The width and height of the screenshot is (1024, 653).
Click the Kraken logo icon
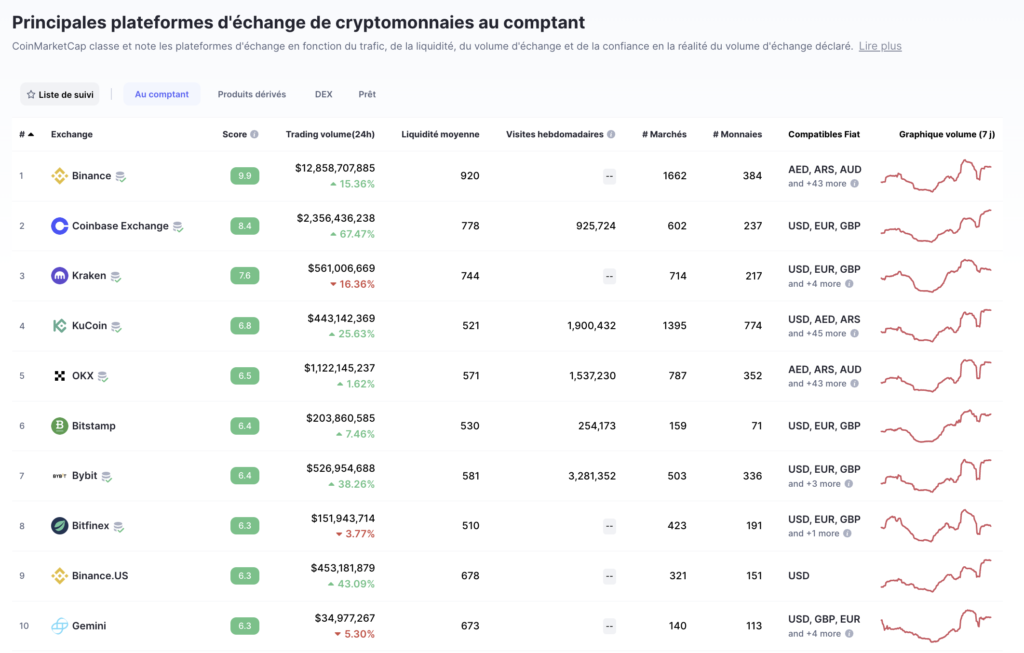click(x=59, y=276)
